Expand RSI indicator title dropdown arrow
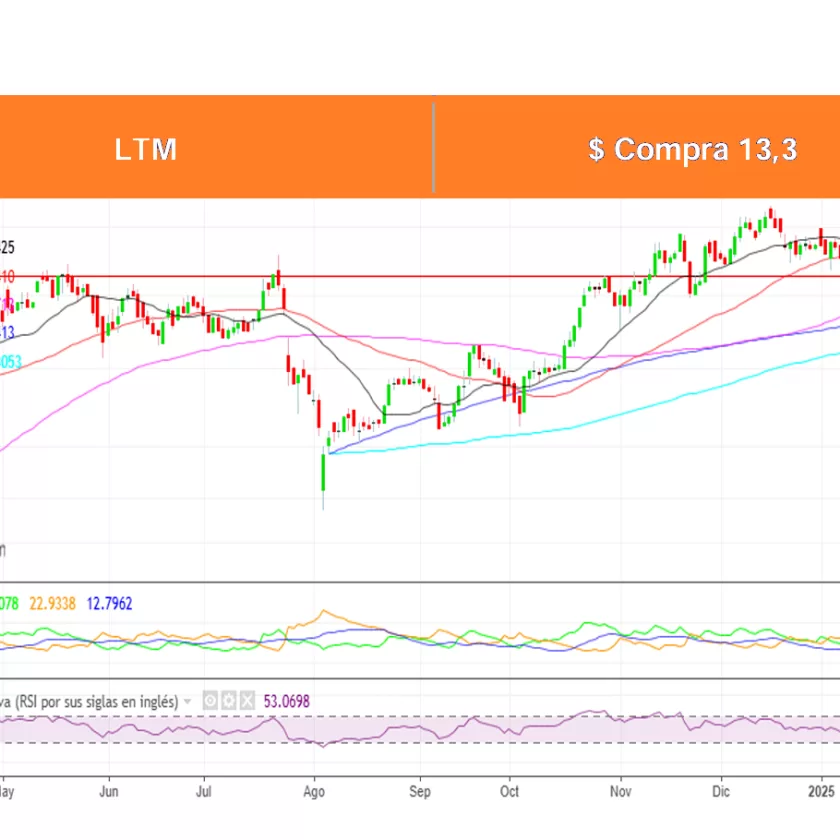 coord(187,701)
